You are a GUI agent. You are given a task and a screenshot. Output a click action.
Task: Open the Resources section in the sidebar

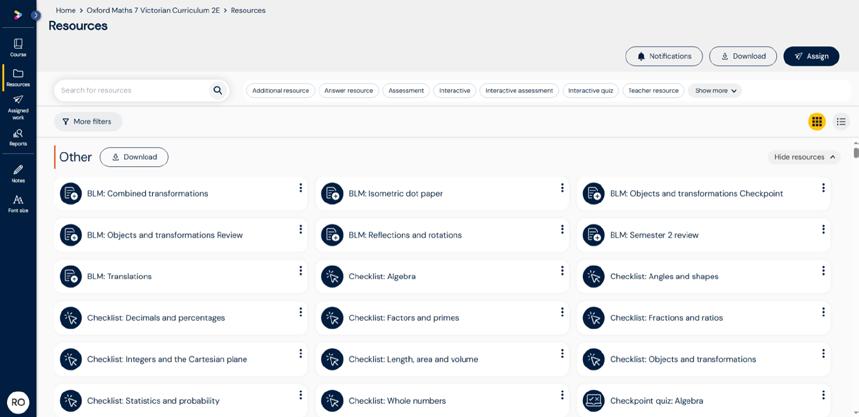[18, 78]
